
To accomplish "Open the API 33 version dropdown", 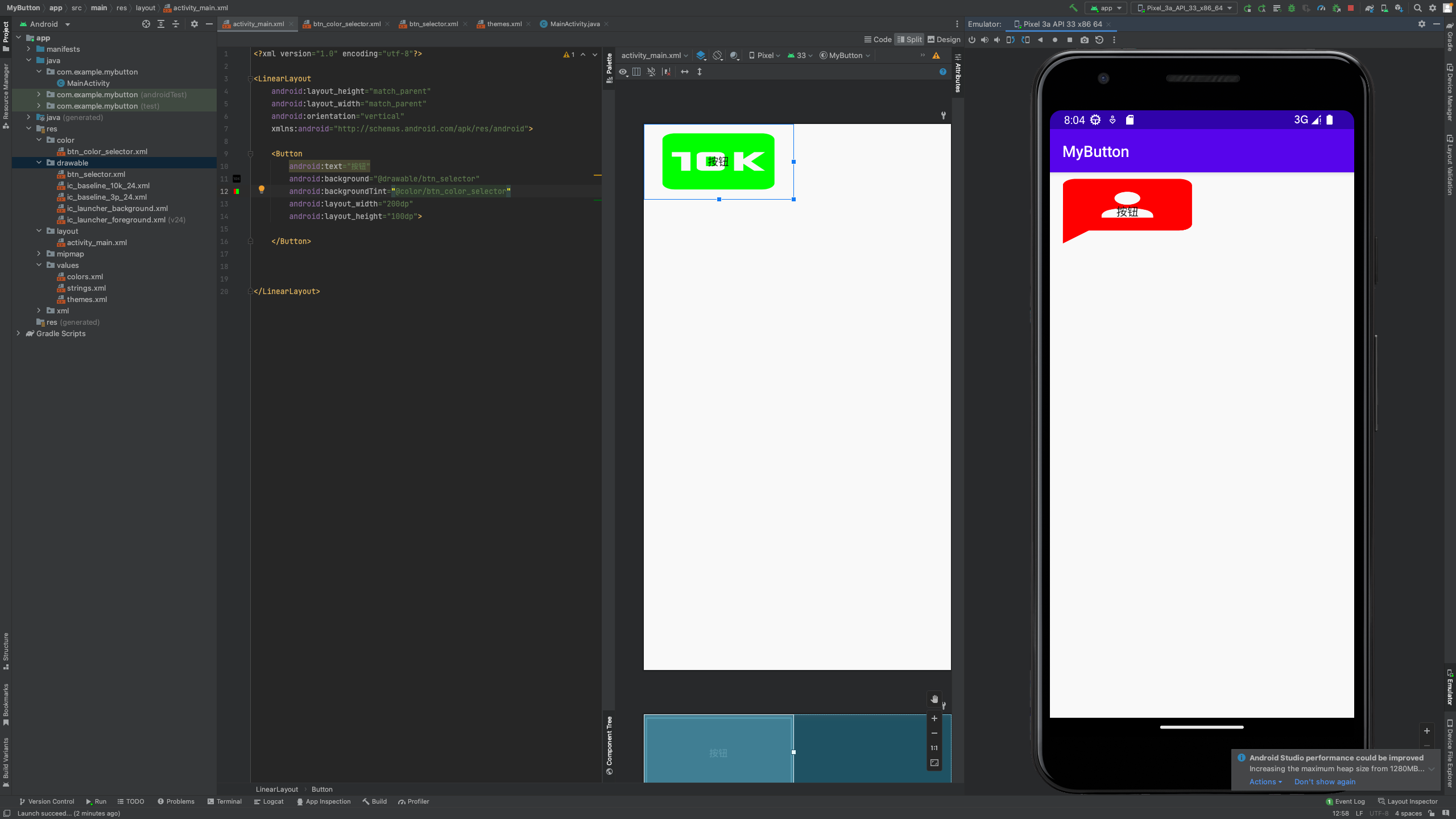I will (800, 55).
